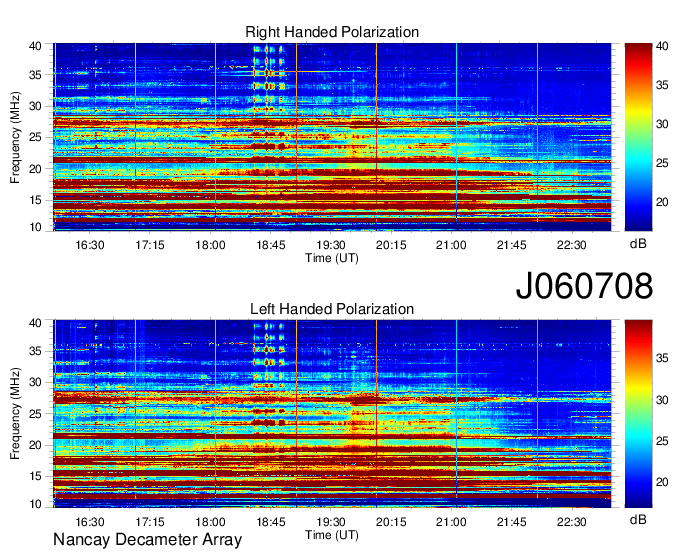Click the 40 dB label on top colorbar
The height and width of the screenshot is (552, 680).
[662, 46]
